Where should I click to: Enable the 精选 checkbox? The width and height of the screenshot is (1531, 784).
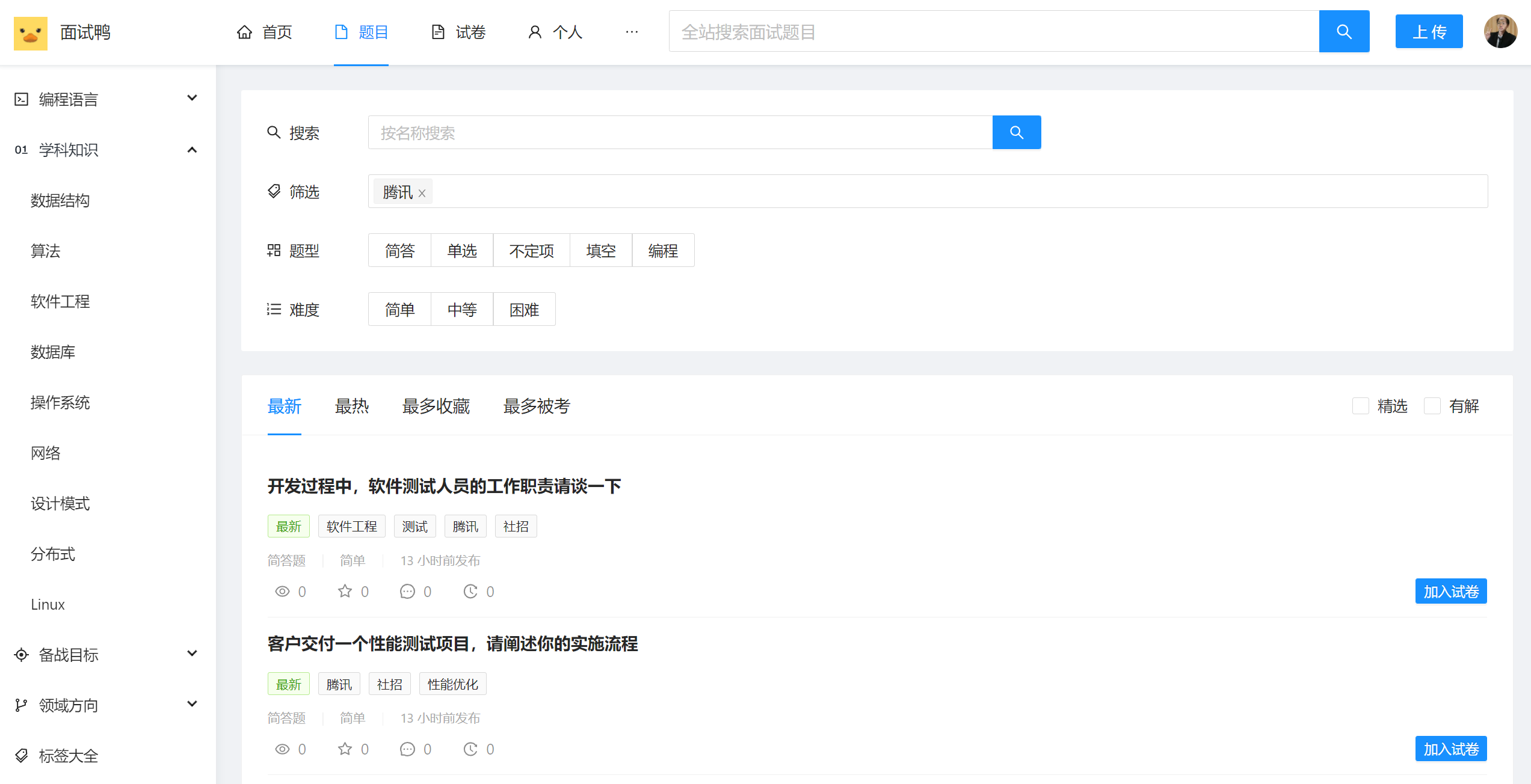1361,406
